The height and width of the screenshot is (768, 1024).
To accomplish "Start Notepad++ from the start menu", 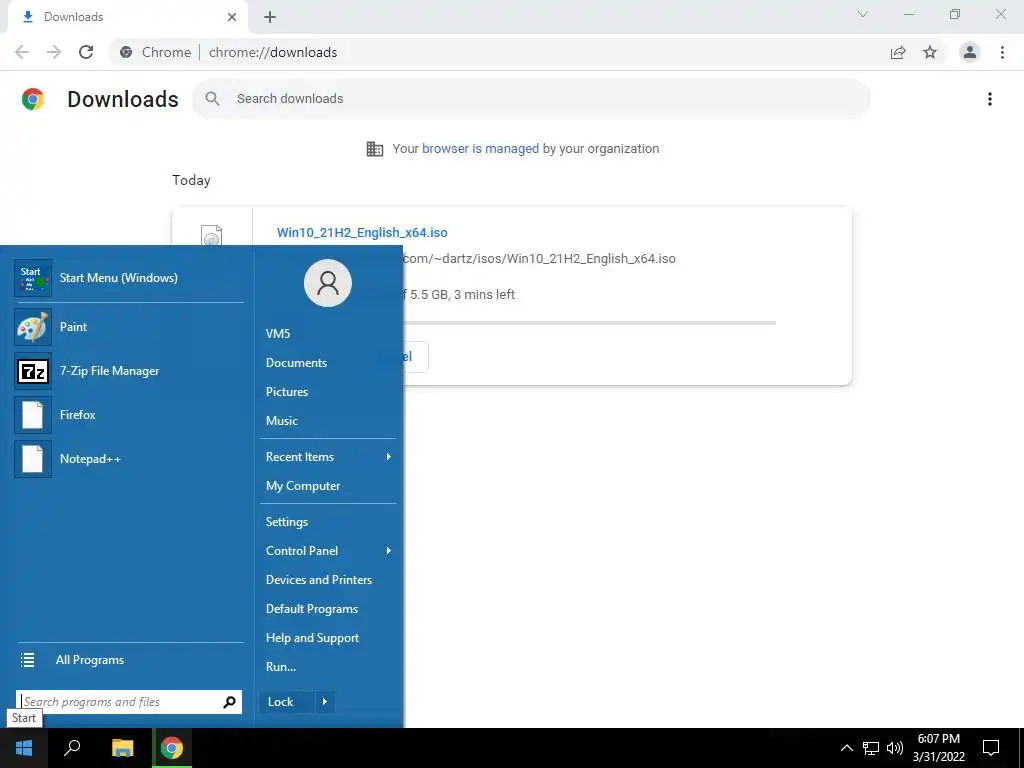I will click(x=129, y=458).
